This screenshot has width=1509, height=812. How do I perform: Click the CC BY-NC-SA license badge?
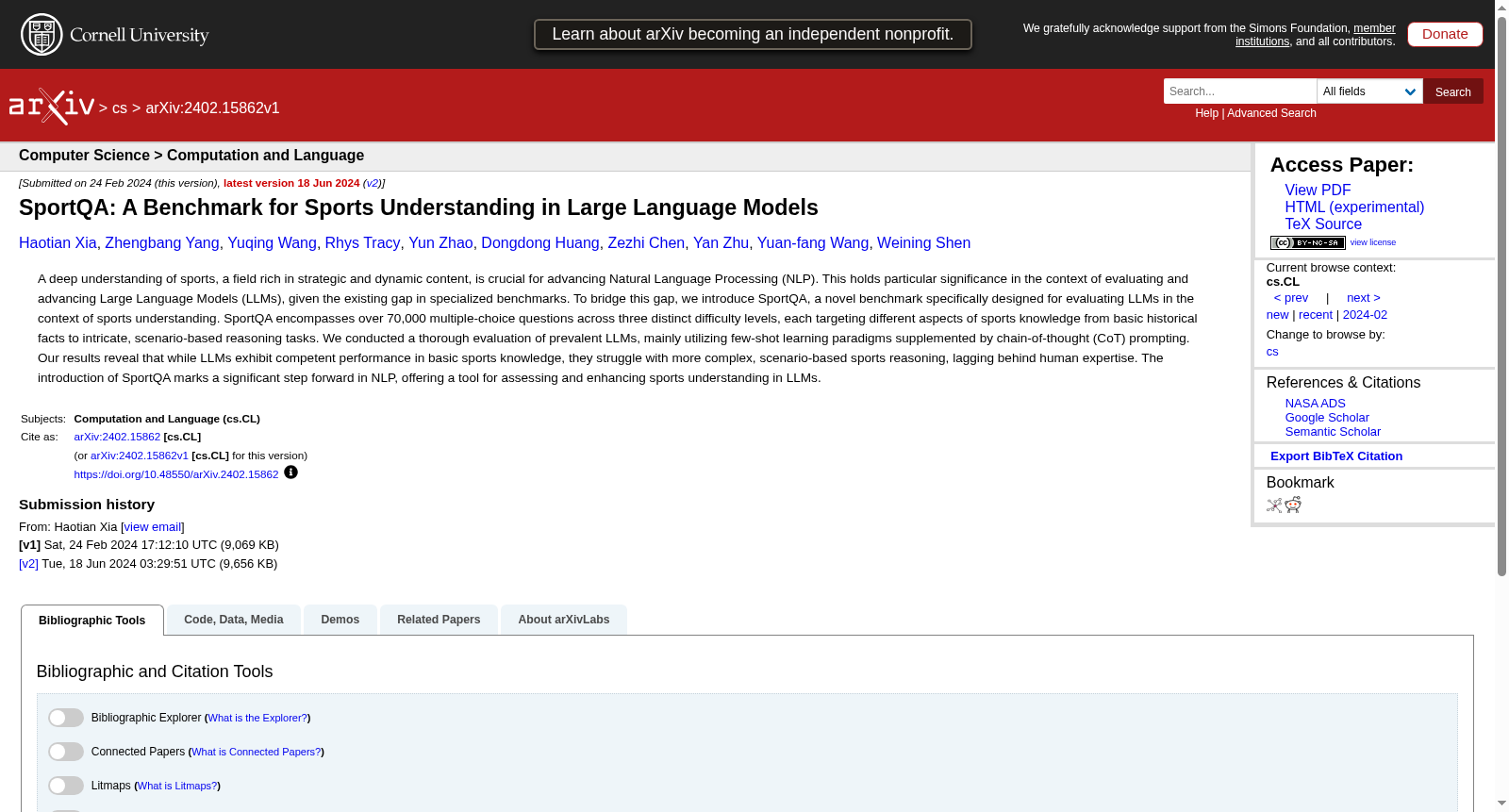coord(1307,242)
